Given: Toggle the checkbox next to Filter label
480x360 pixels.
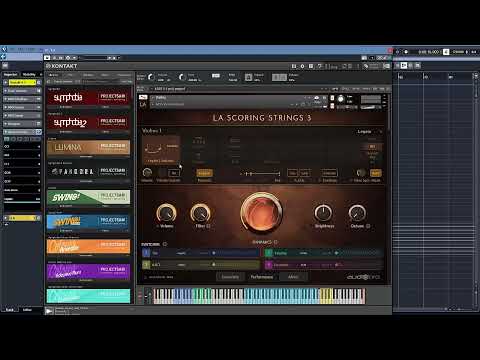Looking at the screenshot, I should coord(208,226).
